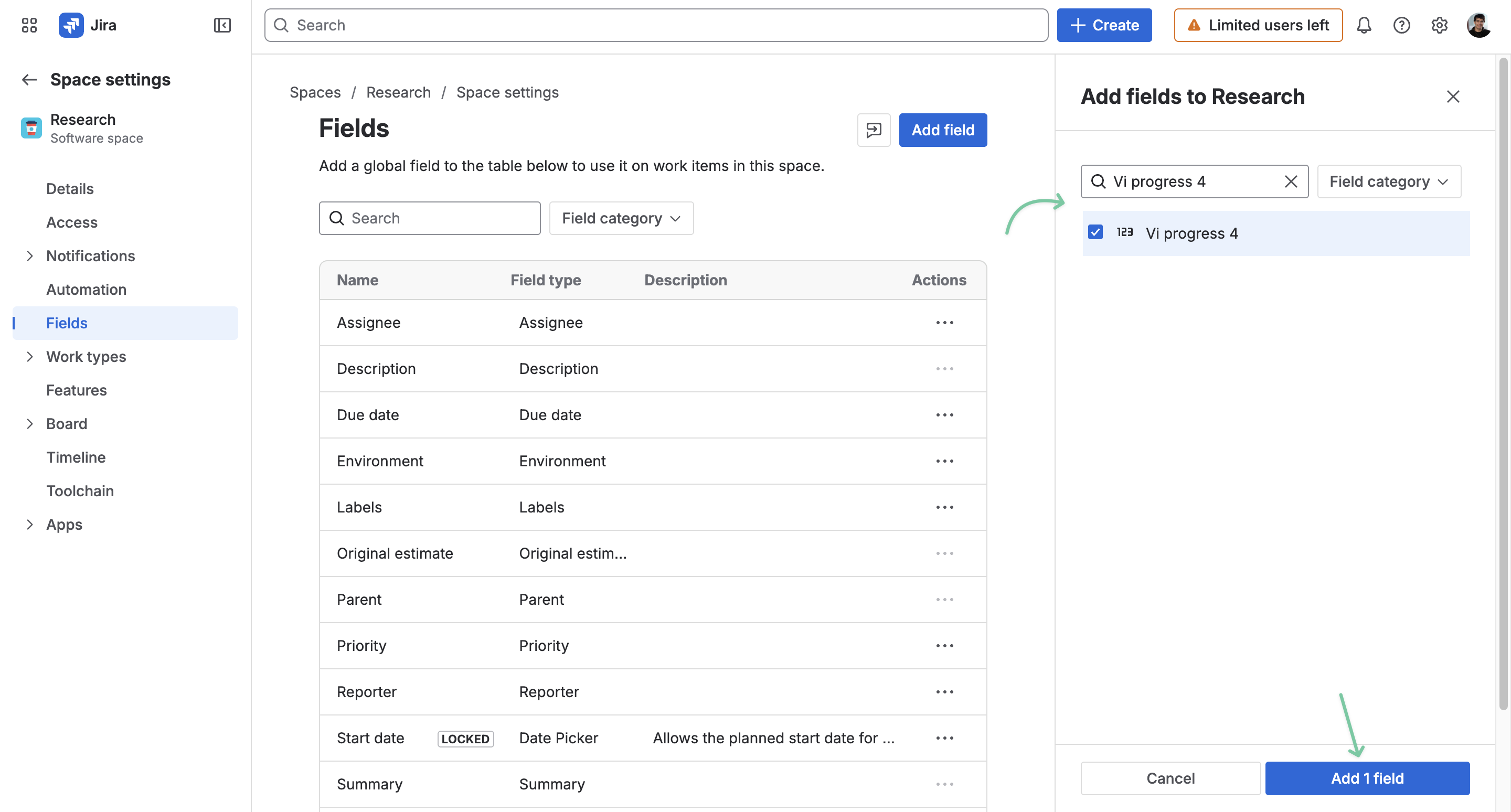Open actions menu for the Assignee row
The image size is (1511, 812).
point(944,323)
